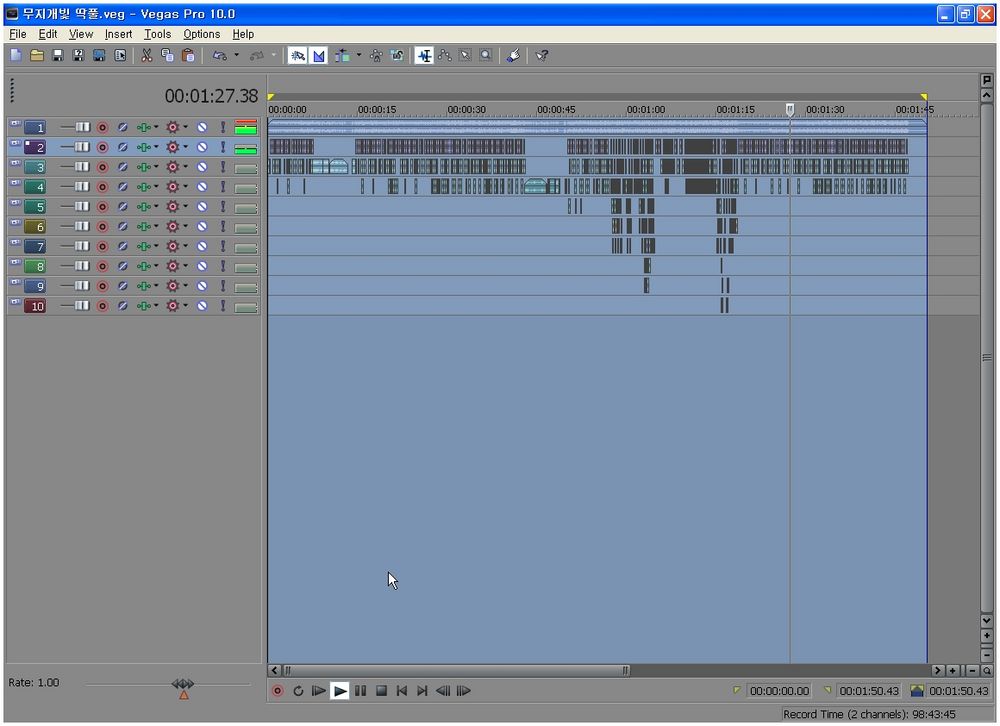The height and width of the screenshot is (726, 1000).
Task: Save the project with the floppy disk icon
Action: [x=57, y=56]
